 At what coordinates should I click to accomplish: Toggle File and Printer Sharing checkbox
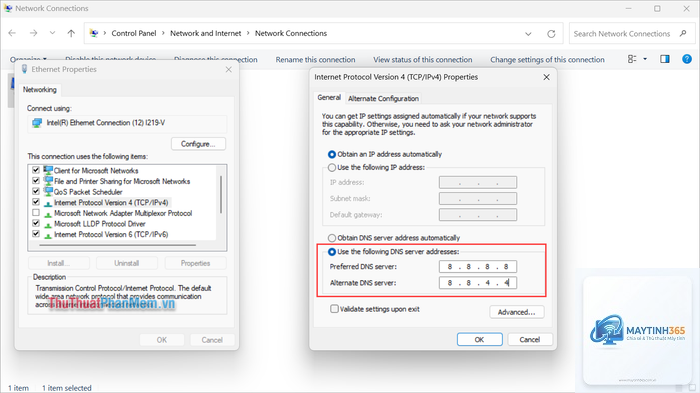point(36,181)
